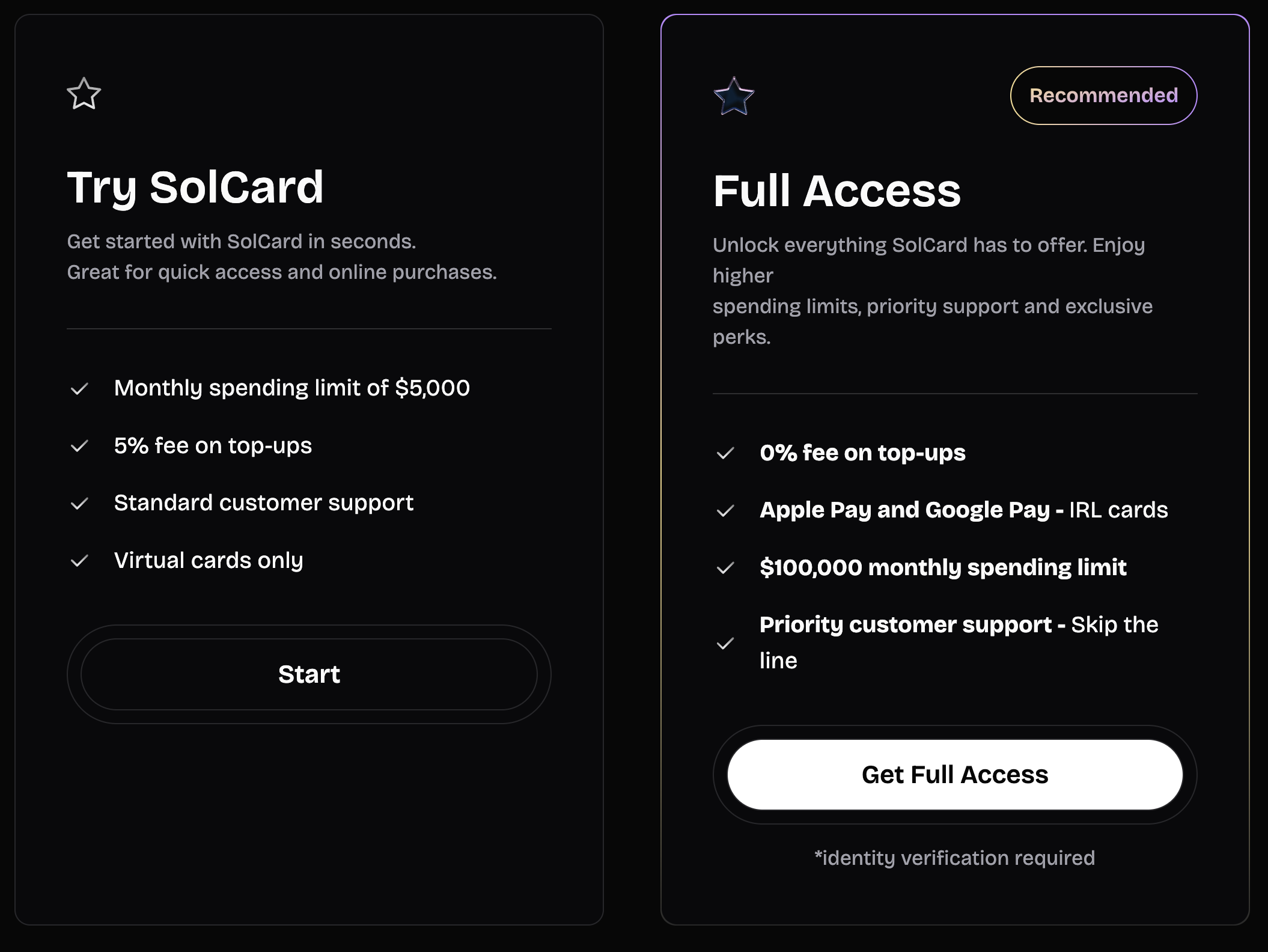Click the filled dark star icon above Full Access

point(734,96)
